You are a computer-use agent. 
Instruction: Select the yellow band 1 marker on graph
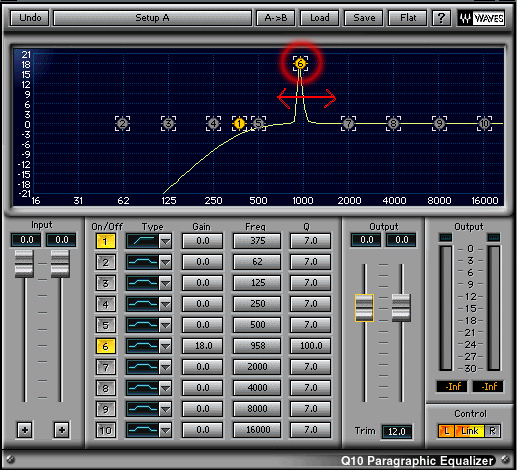(x=239, y=124)
